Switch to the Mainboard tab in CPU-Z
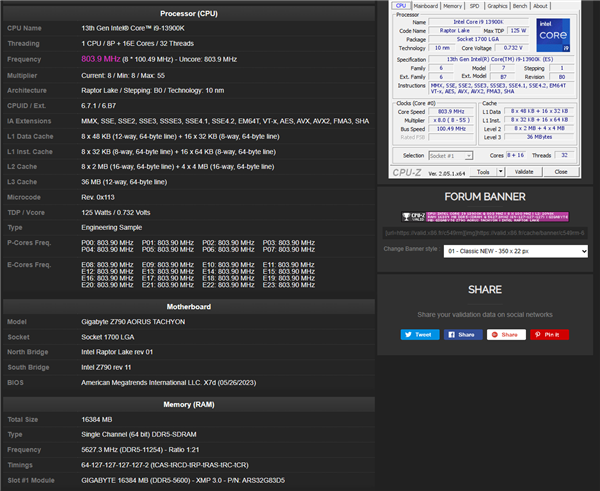This screenshot has width=600, height=491. pyautogui.click(x=426, y=6)
